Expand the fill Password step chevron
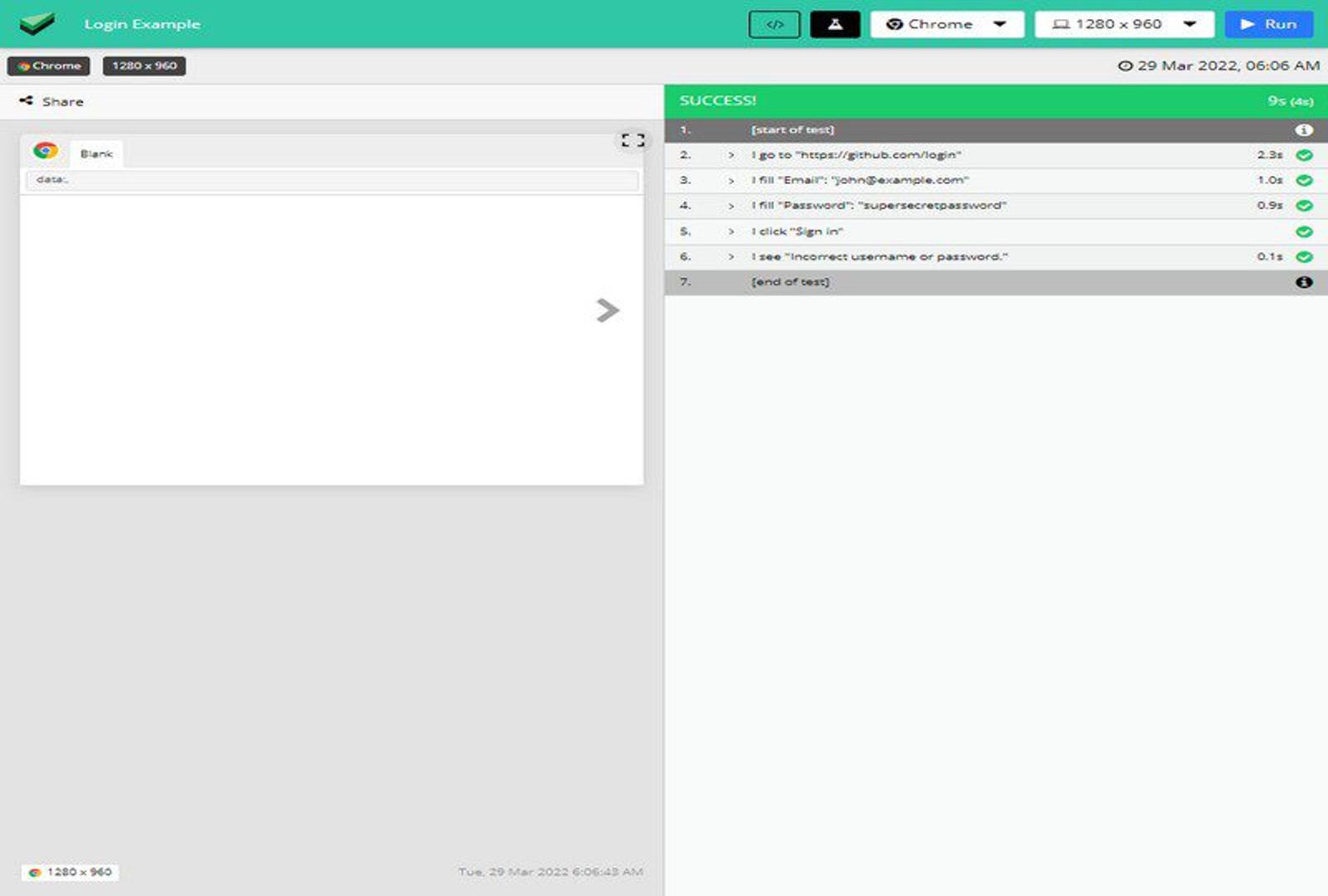 tap(731, 206)
